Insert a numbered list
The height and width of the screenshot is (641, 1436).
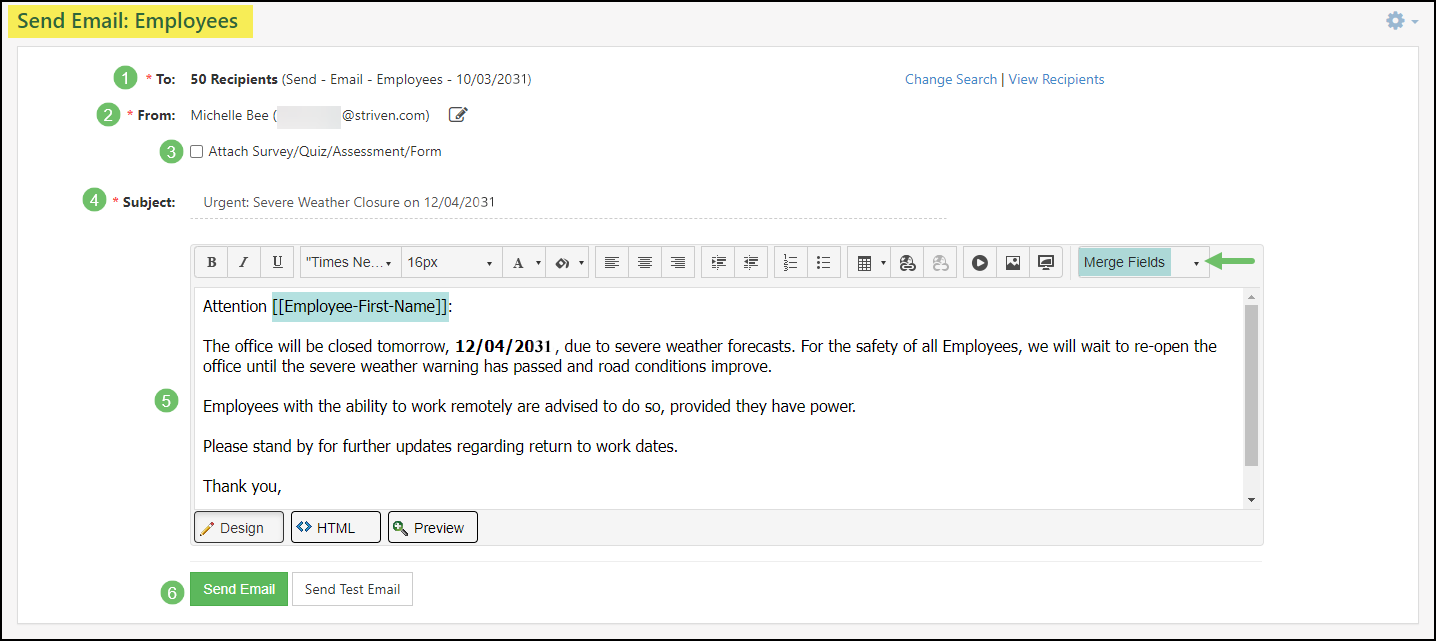click(x=791, y=262)
